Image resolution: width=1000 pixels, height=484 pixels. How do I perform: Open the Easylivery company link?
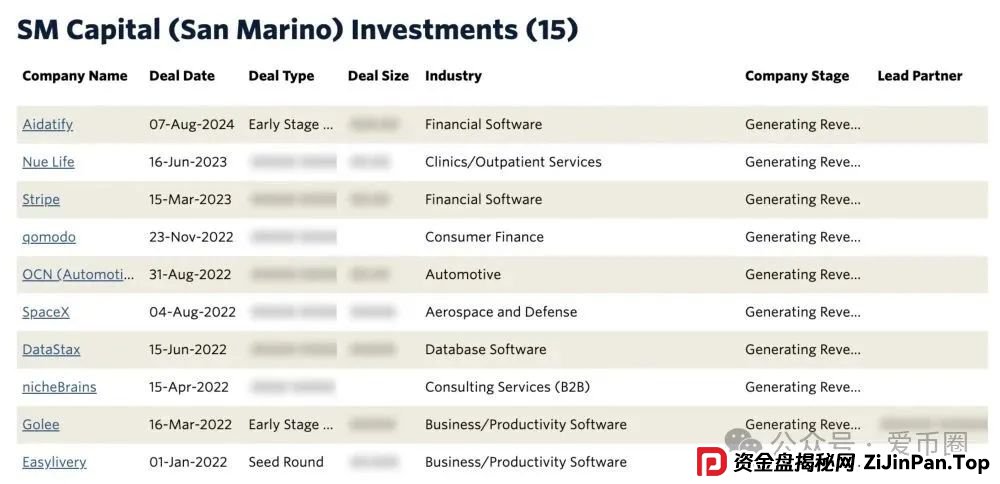(54, 462)
